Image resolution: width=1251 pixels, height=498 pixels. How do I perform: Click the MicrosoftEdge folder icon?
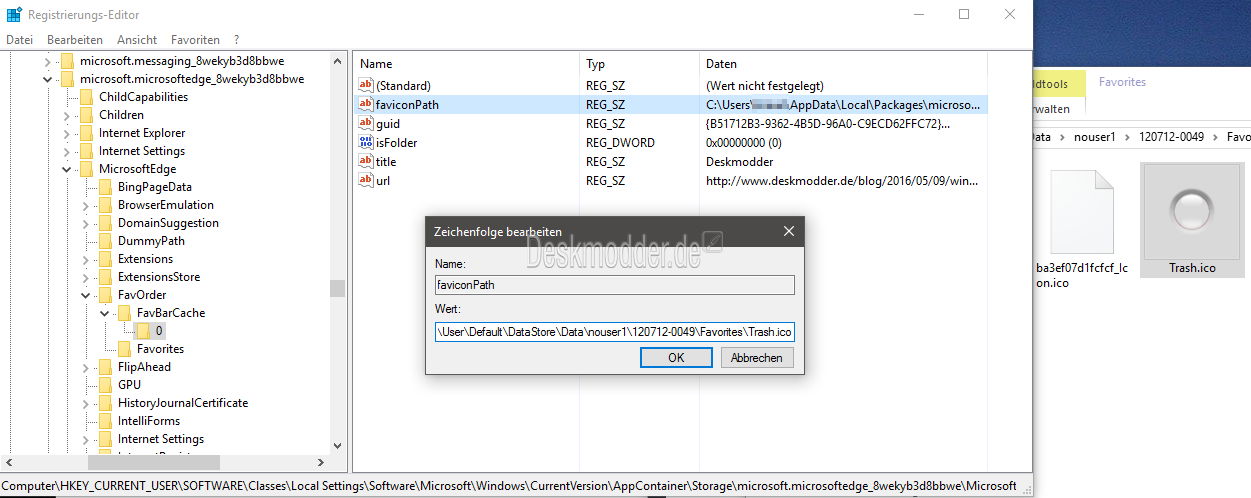tap(86, 169)
